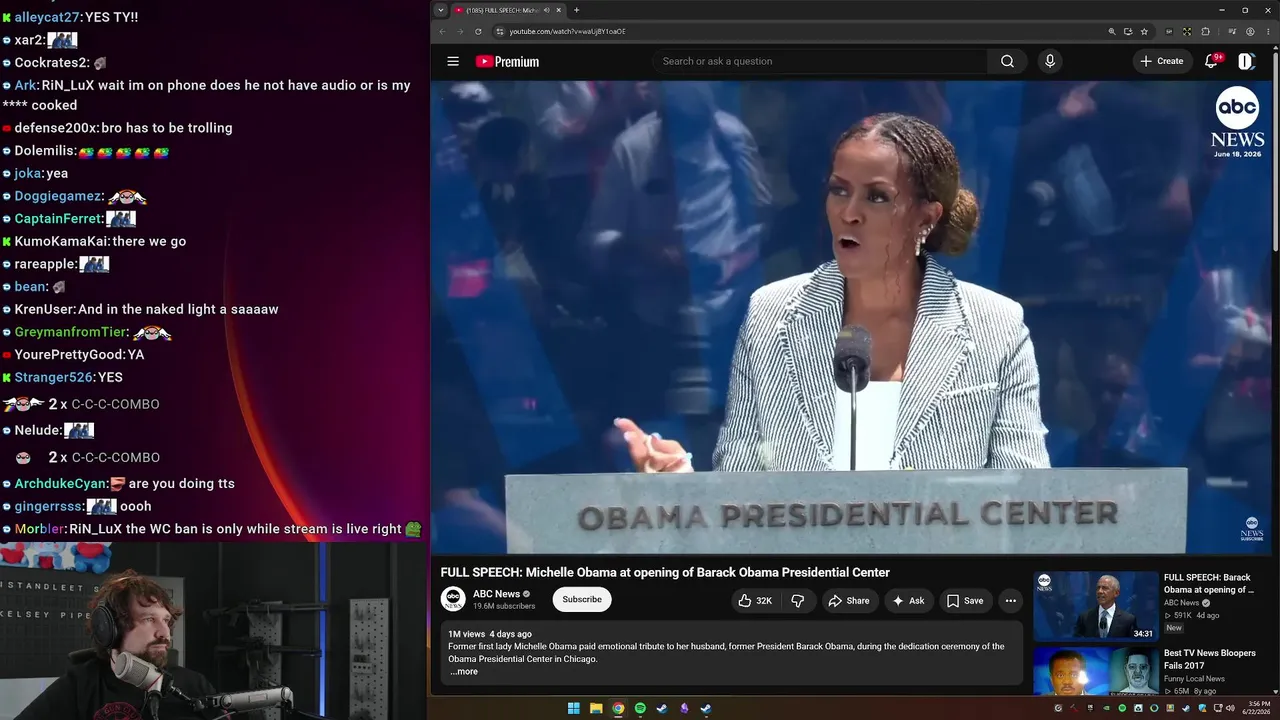The height and width of the screenshot is (720, 1280).
Task: Click the YouTube search magnifier button
Action: coord(1007,61)
